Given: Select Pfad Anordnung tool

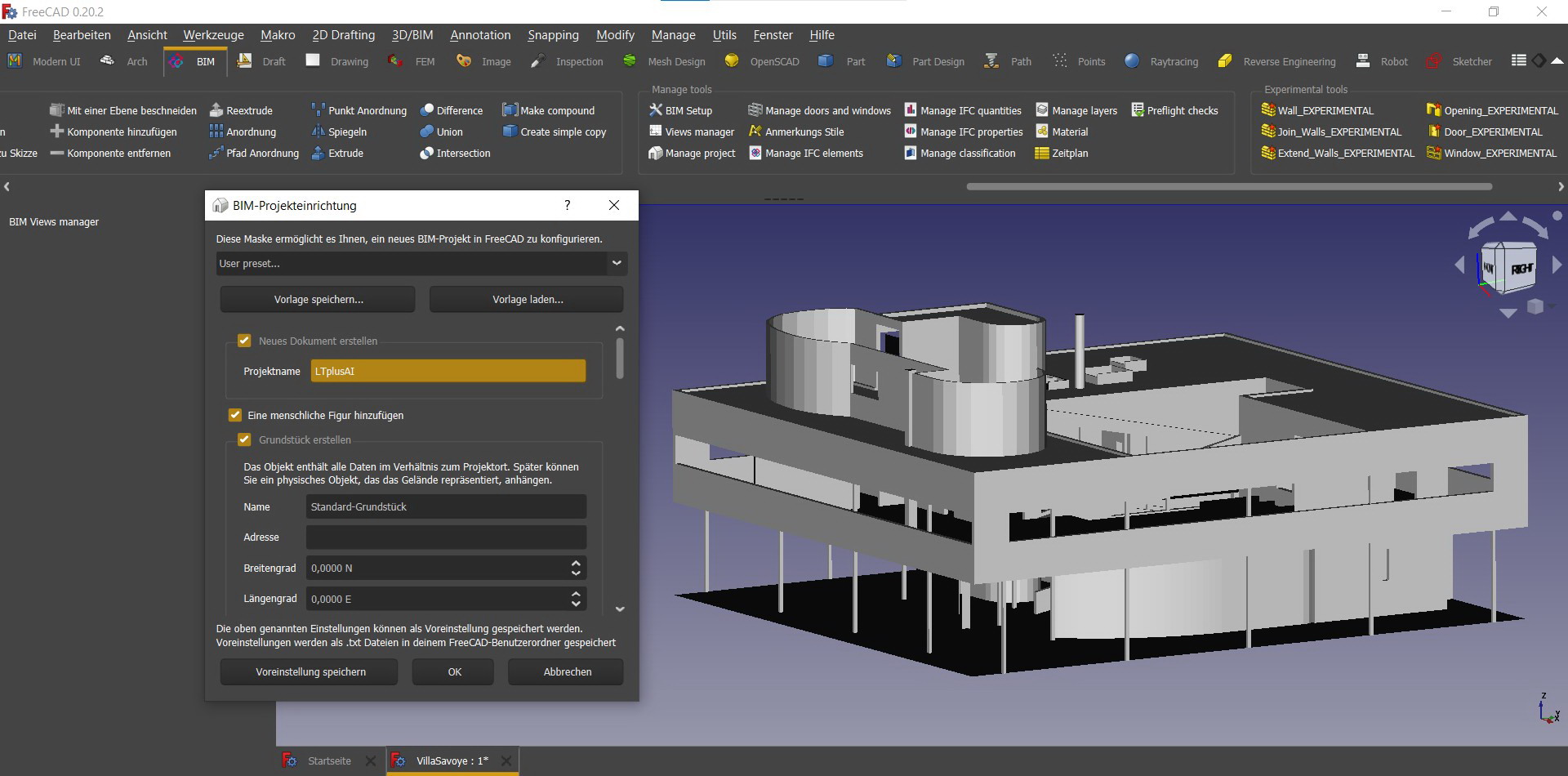Looking at the screenshot, I should [254, 153].
